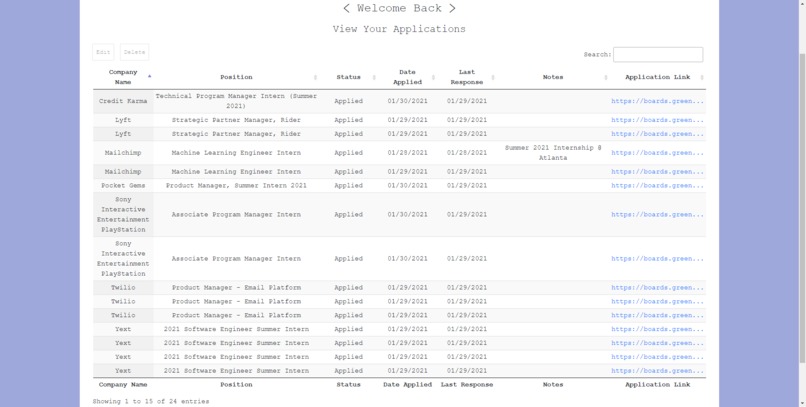Viewport: 806px width, 407px height.
Task: Click the Notes column sort arrows
Action: click(606, 77)
